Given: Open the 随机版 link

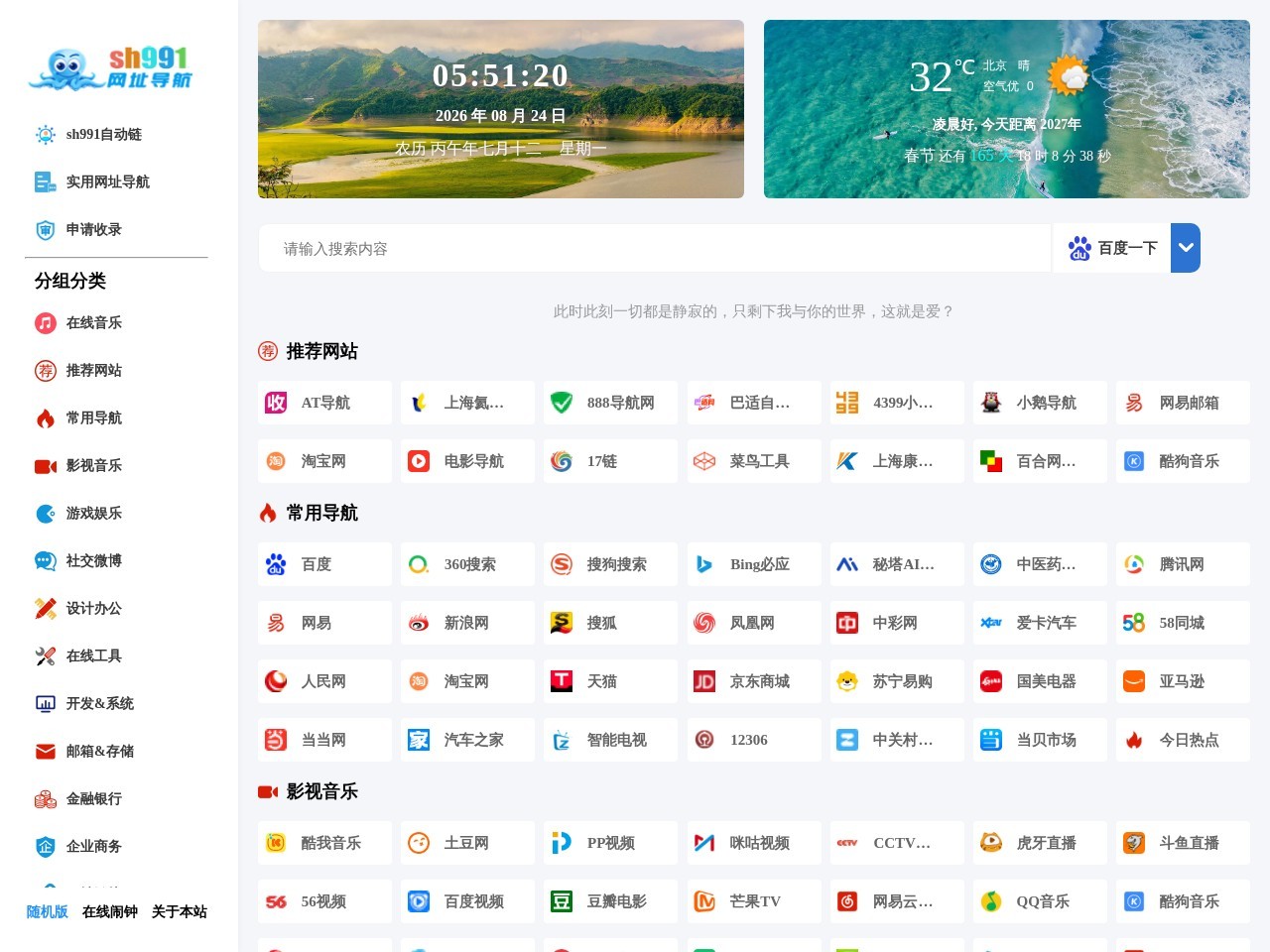Looking at the screenshot, I should click(48, 911).
